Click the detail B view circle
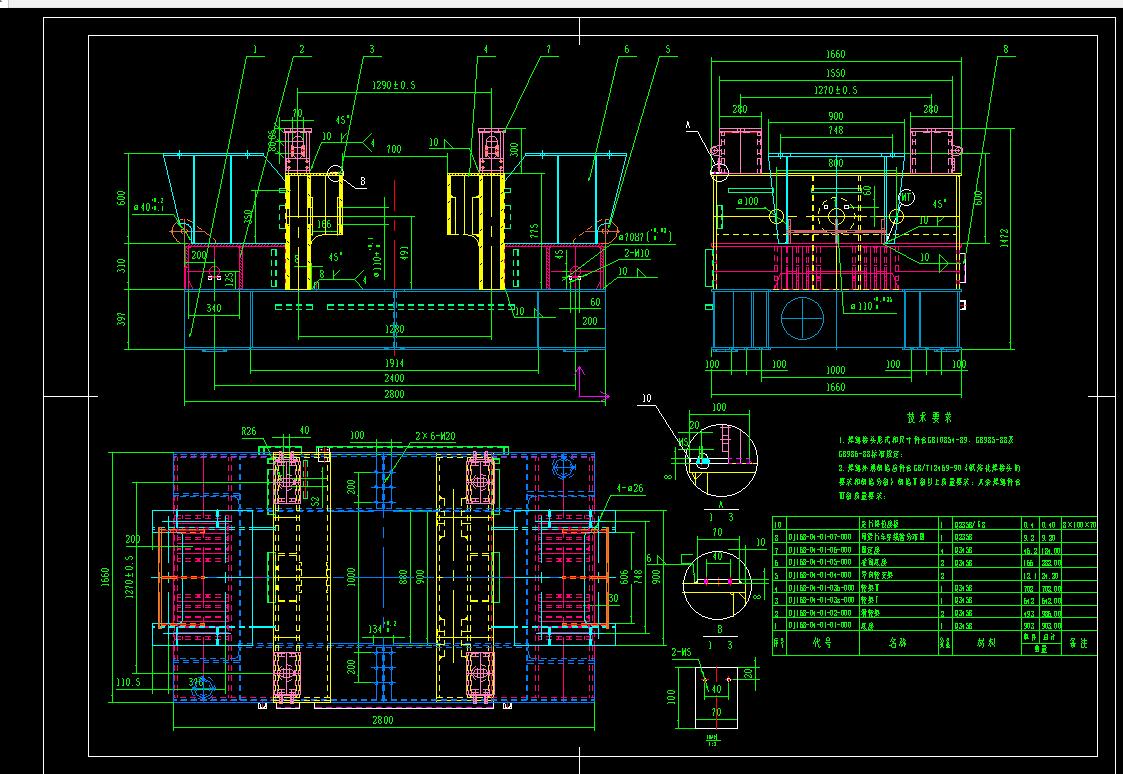The image size is (1123, 774). click(717, 585)
